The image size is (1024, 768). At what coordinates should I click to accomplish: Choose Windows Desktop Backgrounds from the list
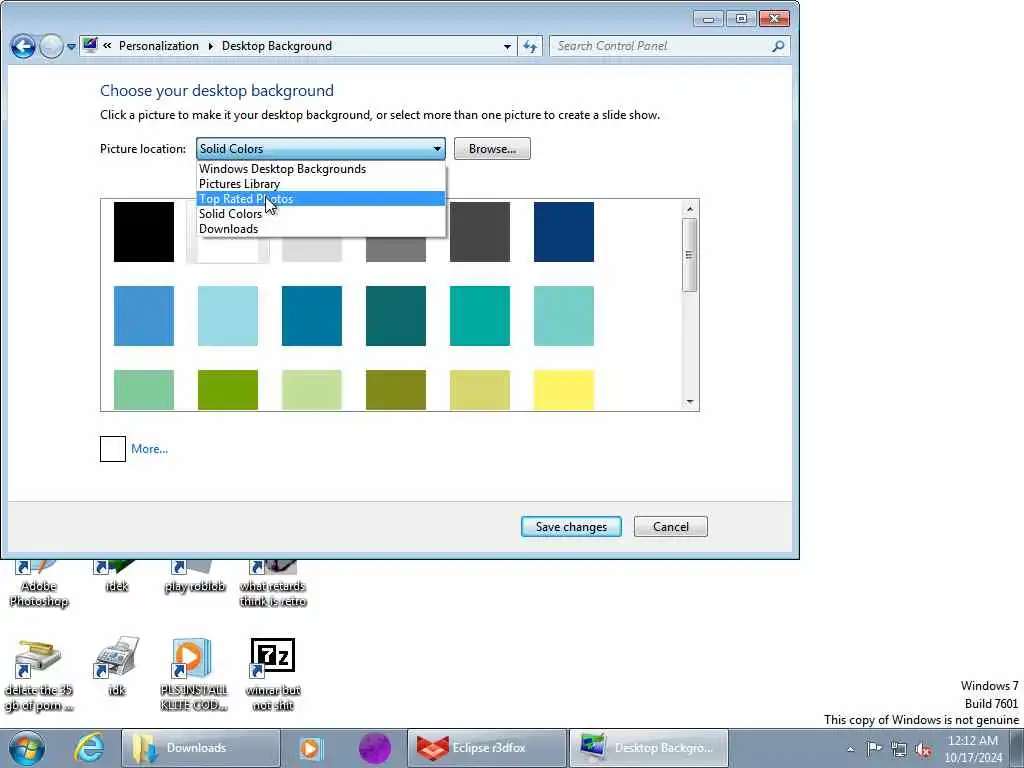(321, 168)
